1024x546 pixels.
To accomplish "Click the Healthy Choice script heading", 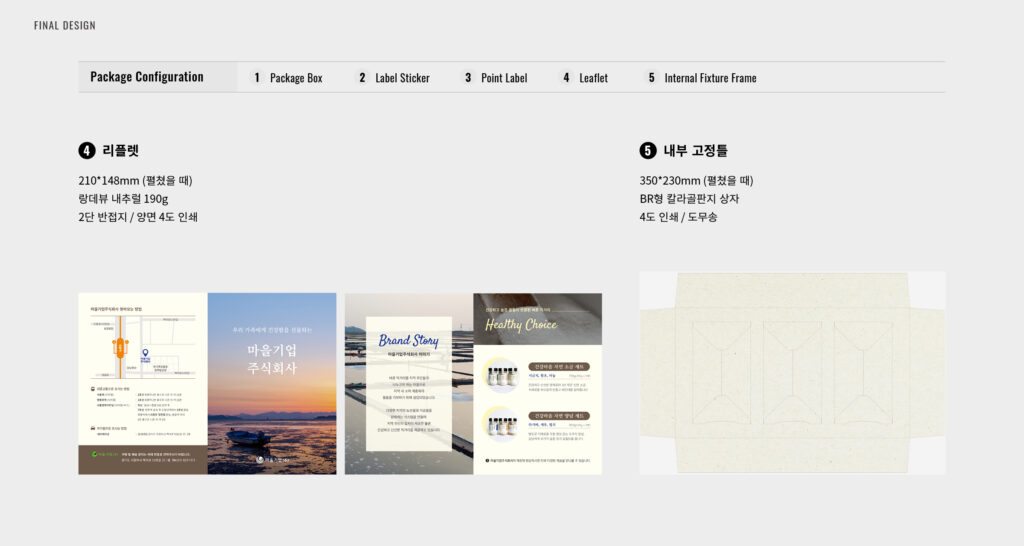I will (521, 324).
